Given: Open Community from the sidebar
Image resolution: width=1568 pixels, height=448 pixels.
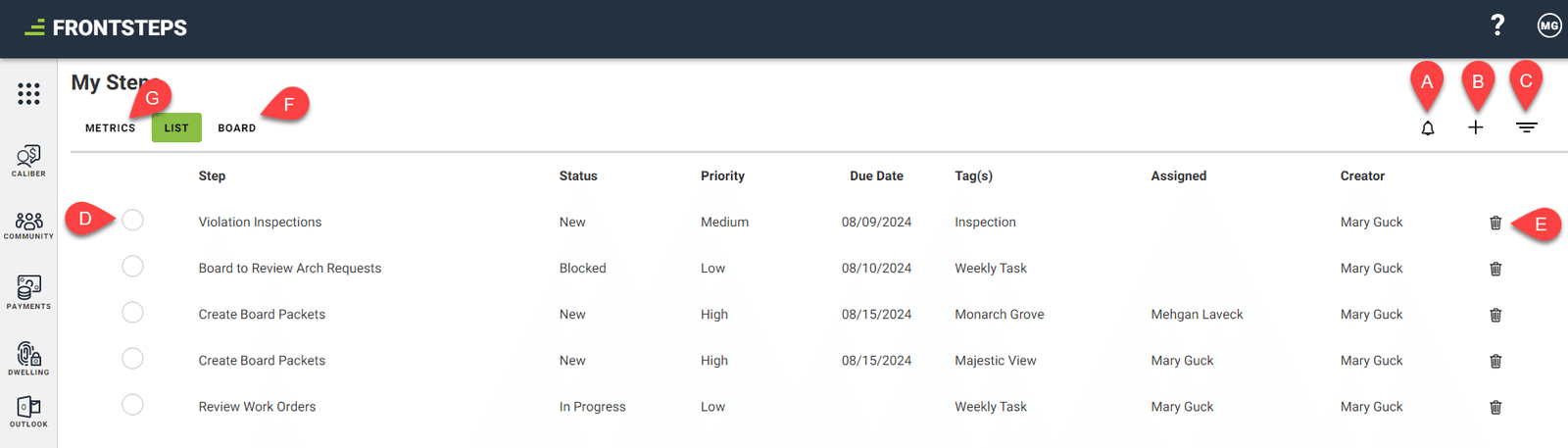Looking at the screenshot, I should click(28, 225).
